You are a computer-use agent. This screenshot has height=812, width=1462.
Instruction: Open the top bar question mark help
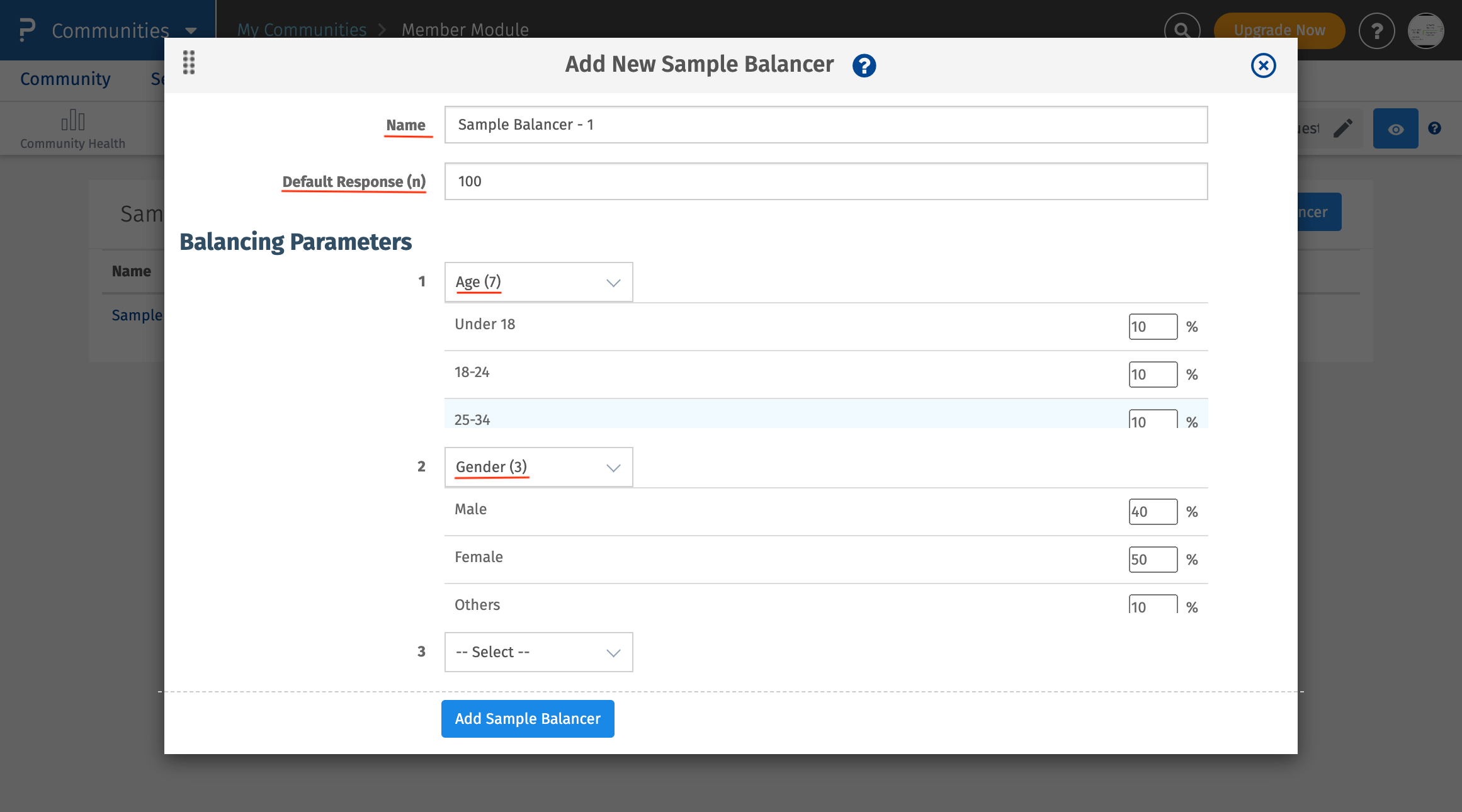click(x=1376, y=30)
